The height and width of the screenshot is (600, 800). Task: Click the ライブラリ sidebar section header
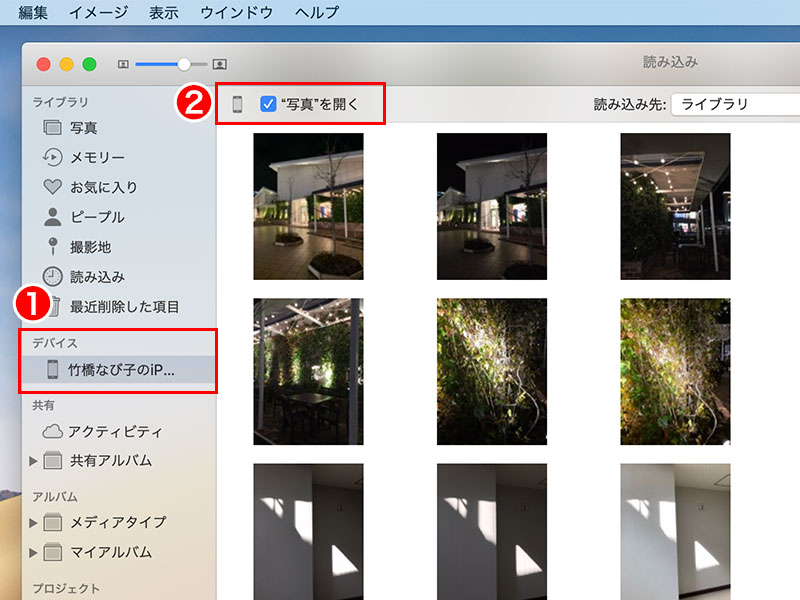tap(60, 102)
